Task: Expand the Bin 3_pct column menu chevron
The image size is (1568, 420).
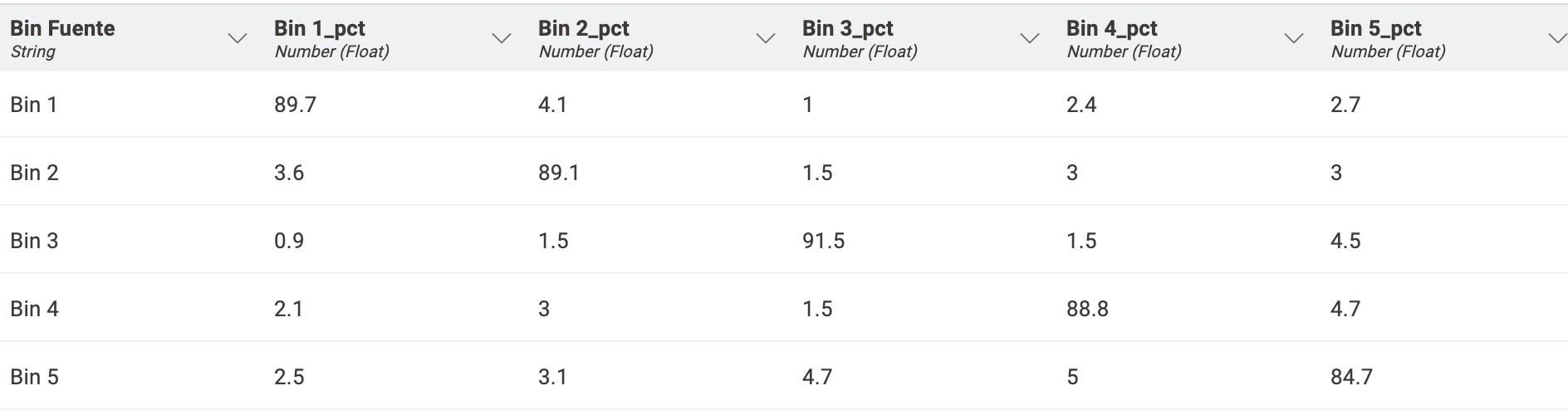Action: tap(1030, 38)
